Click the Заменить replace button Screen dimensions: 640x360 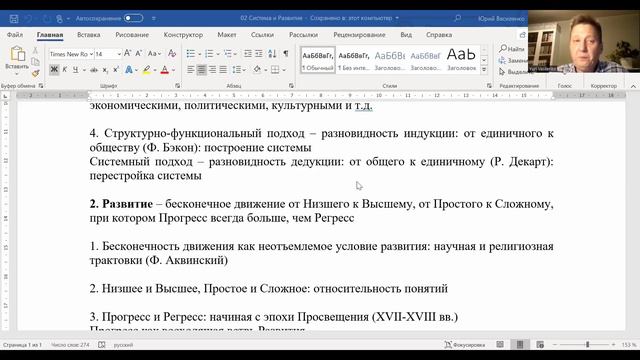coord(513,60)
